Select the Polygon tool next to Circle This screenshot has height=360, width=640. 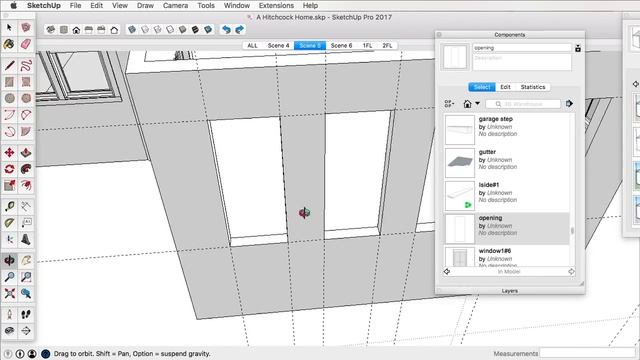click(26, 98)
